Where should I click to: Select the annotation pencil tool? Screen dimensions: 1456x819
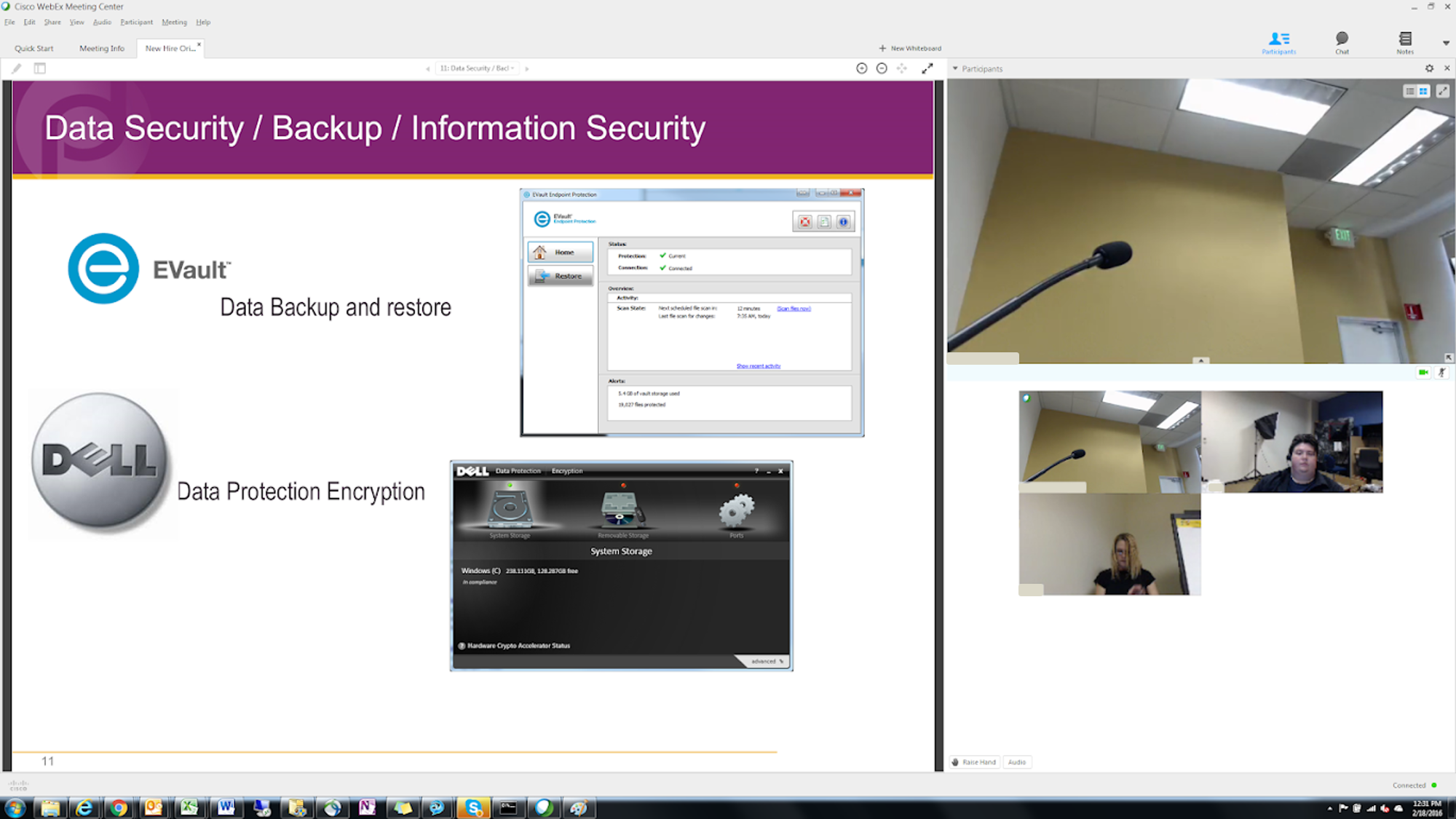click(17, 68)
